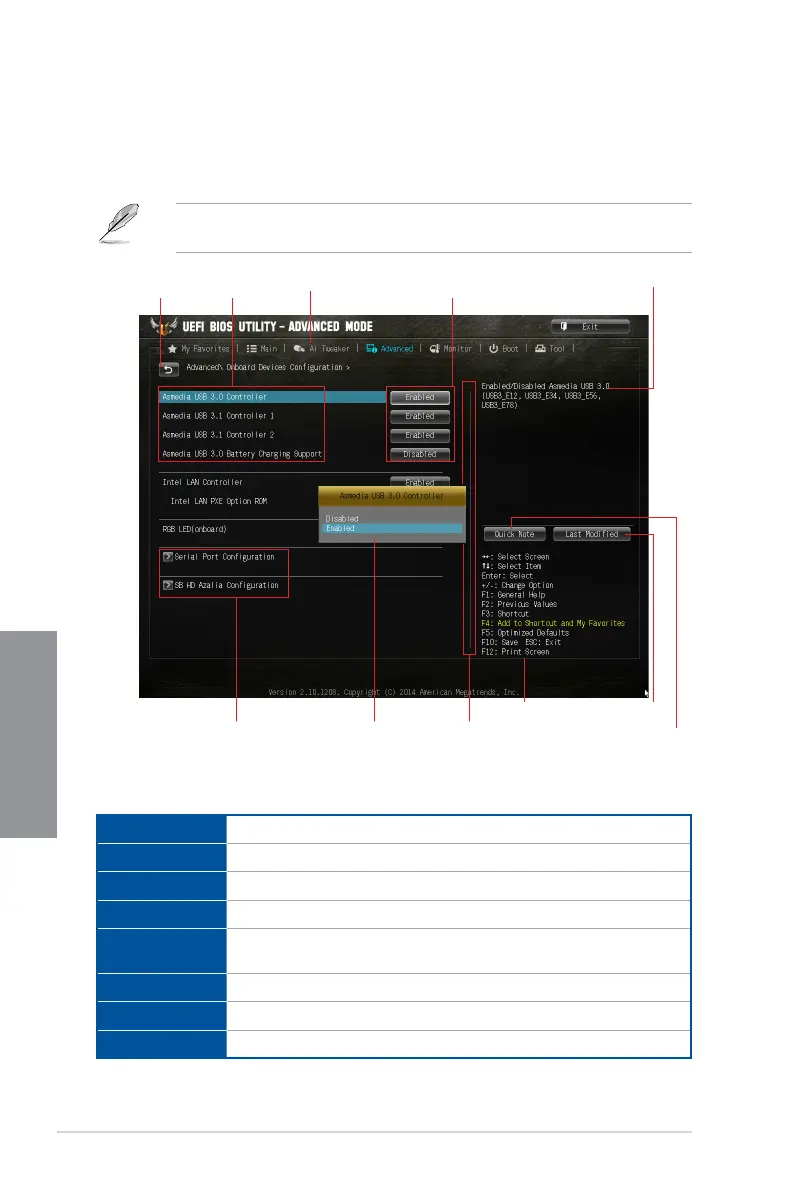Click the 'F12: Print Screen' hint

point(516,652)
